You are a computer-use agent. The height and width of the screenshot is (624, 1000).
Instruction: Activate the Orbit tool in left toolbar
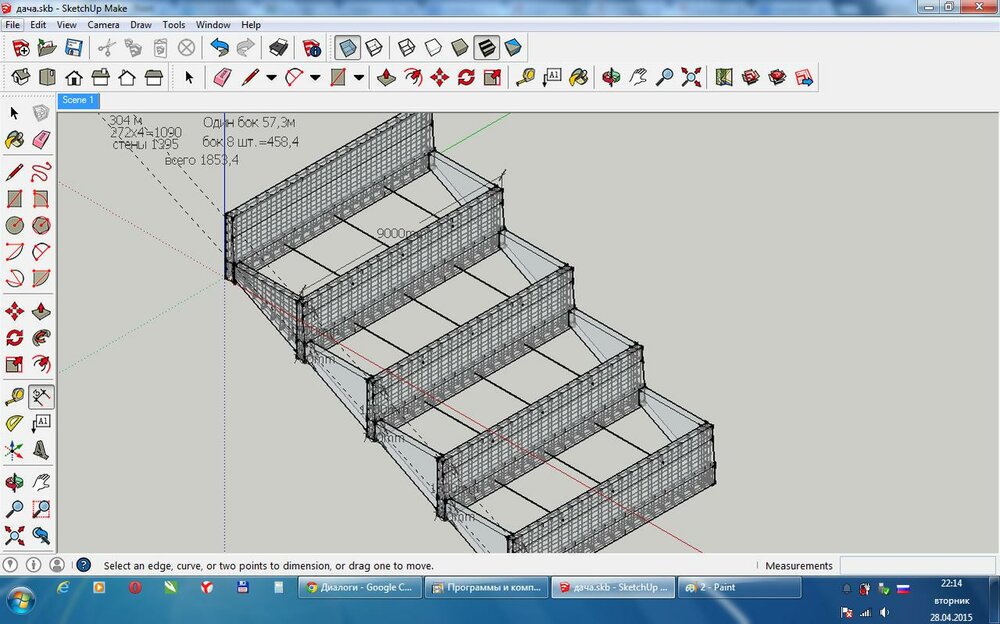click(14, 480)
